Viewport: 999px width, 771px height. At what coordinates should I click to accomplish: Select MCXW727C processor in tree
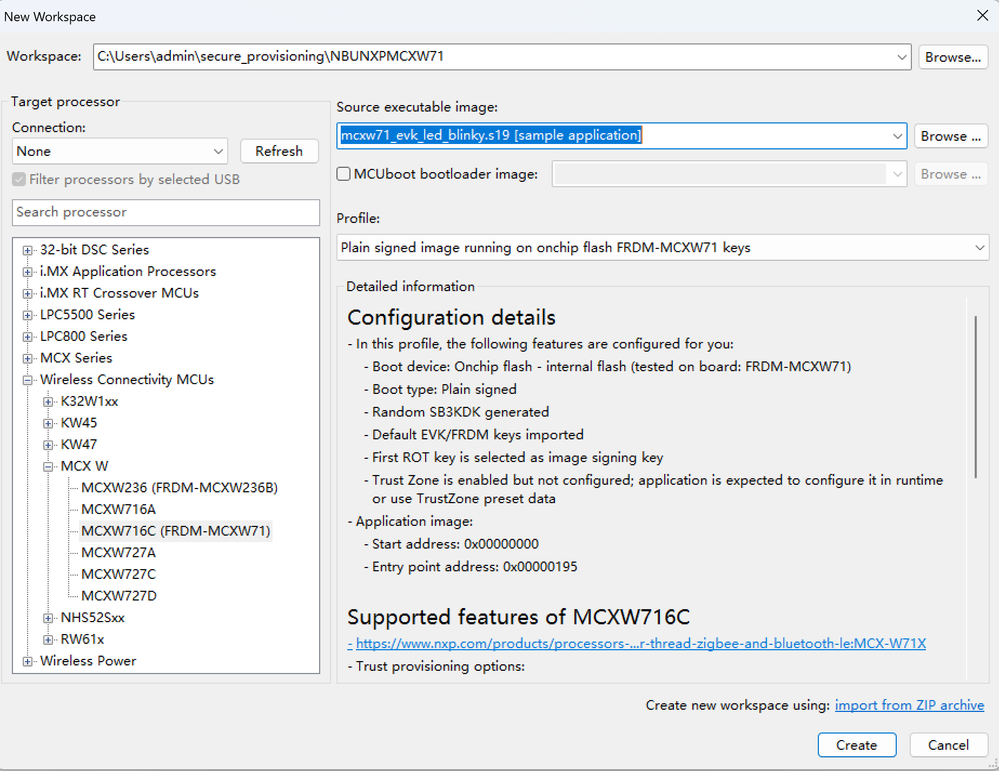tap(118, 574)
